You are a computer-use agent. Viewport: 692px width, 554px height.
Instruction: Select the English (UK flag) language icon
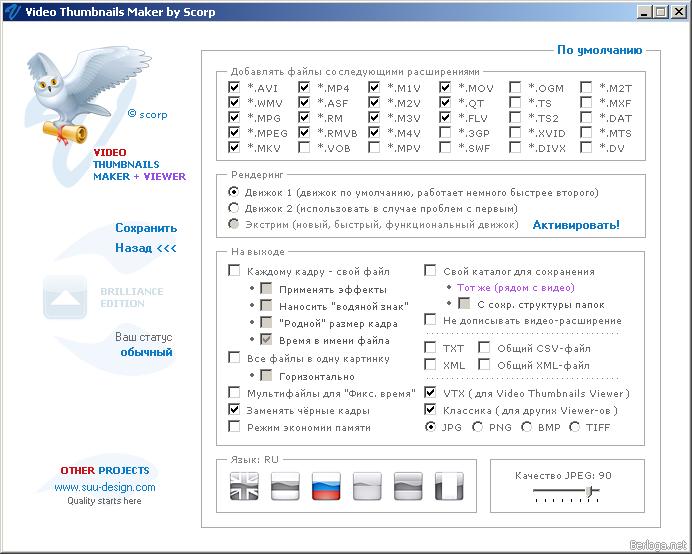244,486
